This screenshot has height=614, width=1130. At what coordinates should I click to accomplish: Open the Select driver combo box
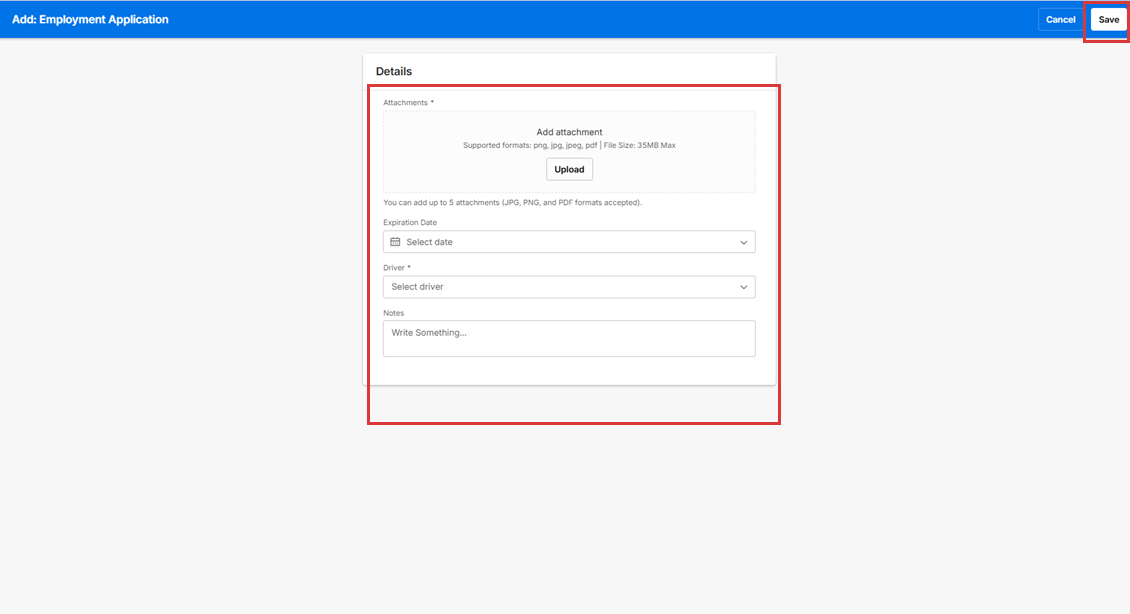[x=560, y=287]
